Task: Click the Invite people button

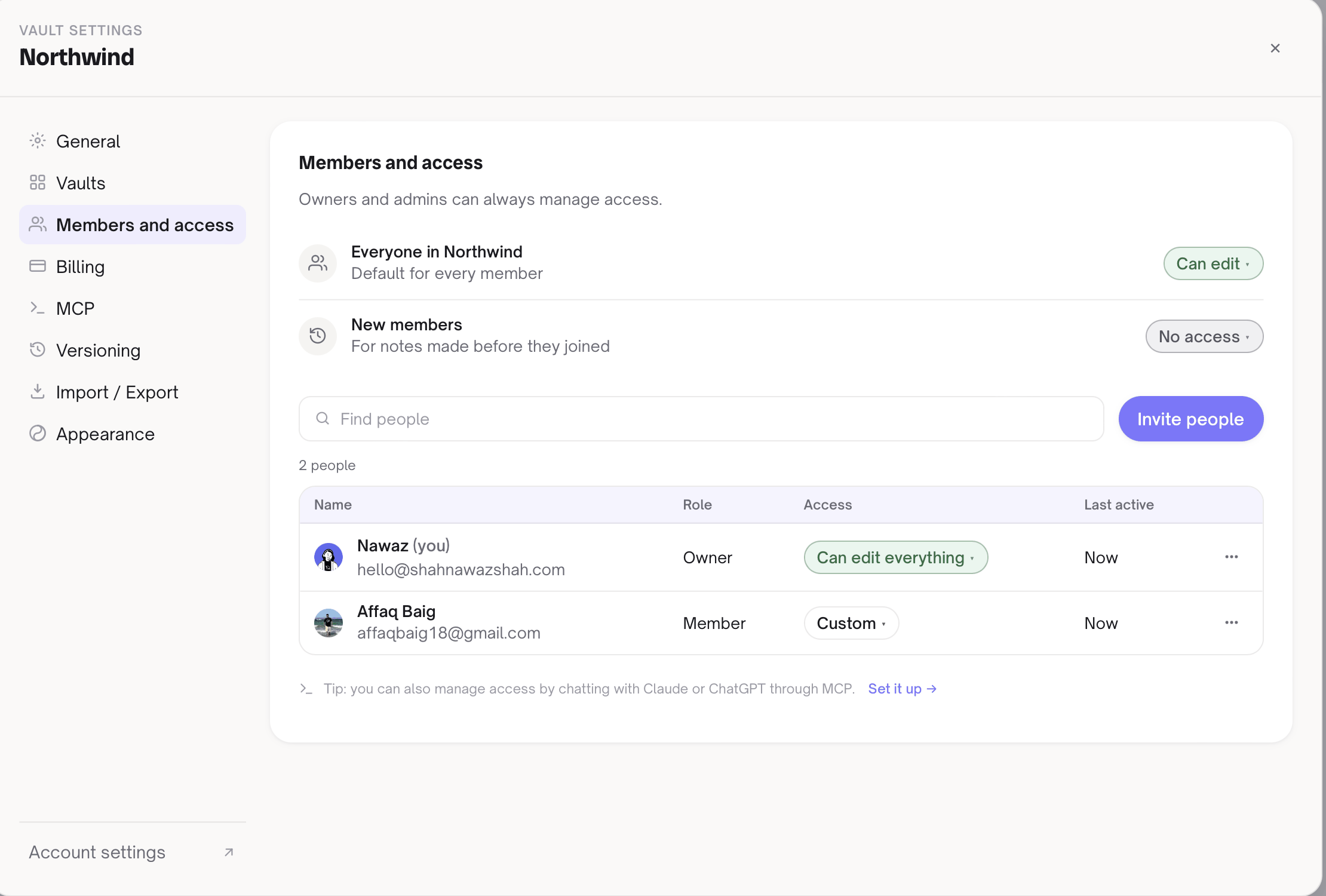Action: coord(1191,419)
